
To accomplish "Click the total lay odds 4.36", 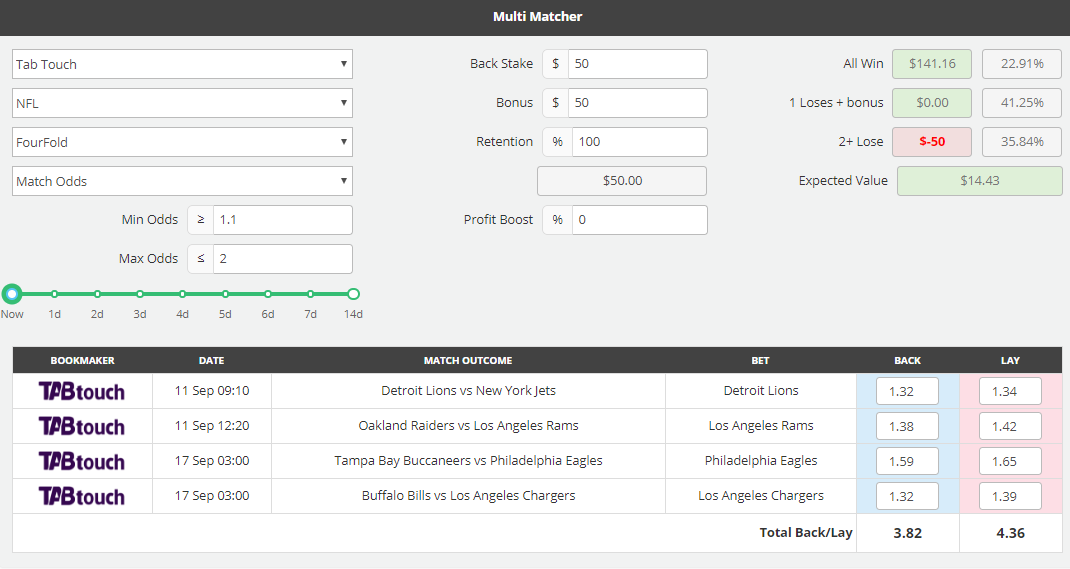I will [1011, 533].
